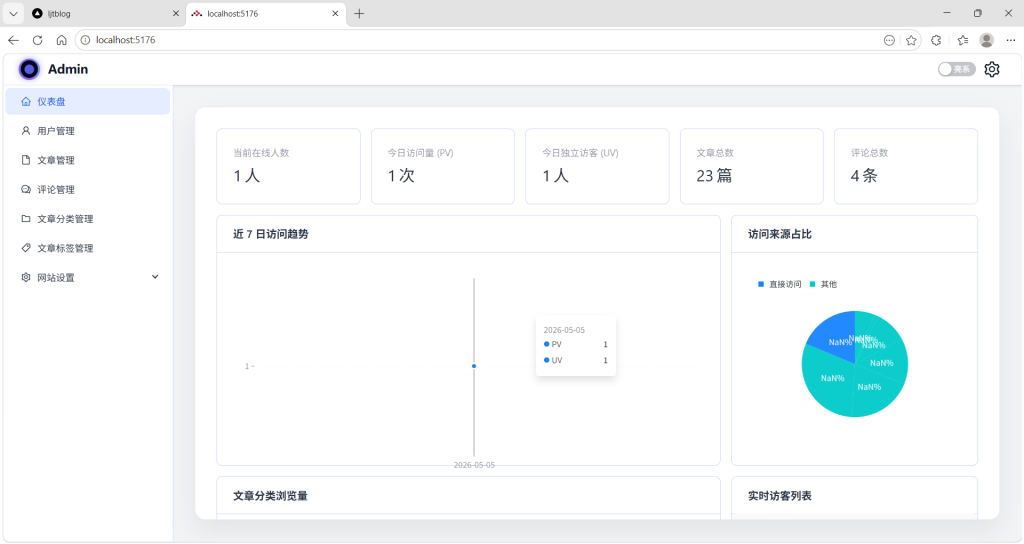This screenshot has width=1024, height=544.
Task: Click the PV data point on trend chart
Action: coord(474,366)
